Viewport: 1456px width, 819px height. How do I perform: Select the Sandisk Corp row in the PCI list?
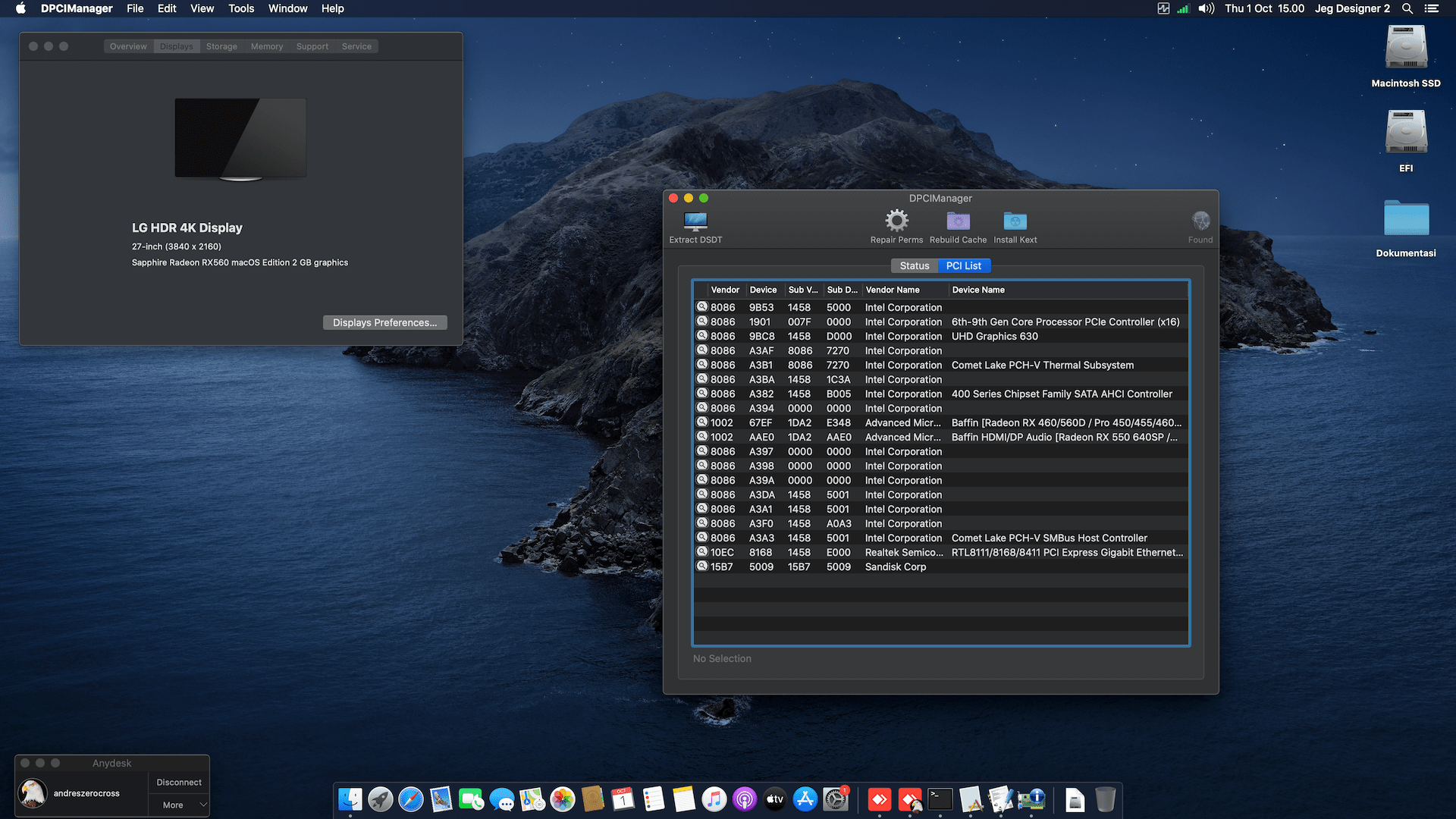tap(895, 566)
